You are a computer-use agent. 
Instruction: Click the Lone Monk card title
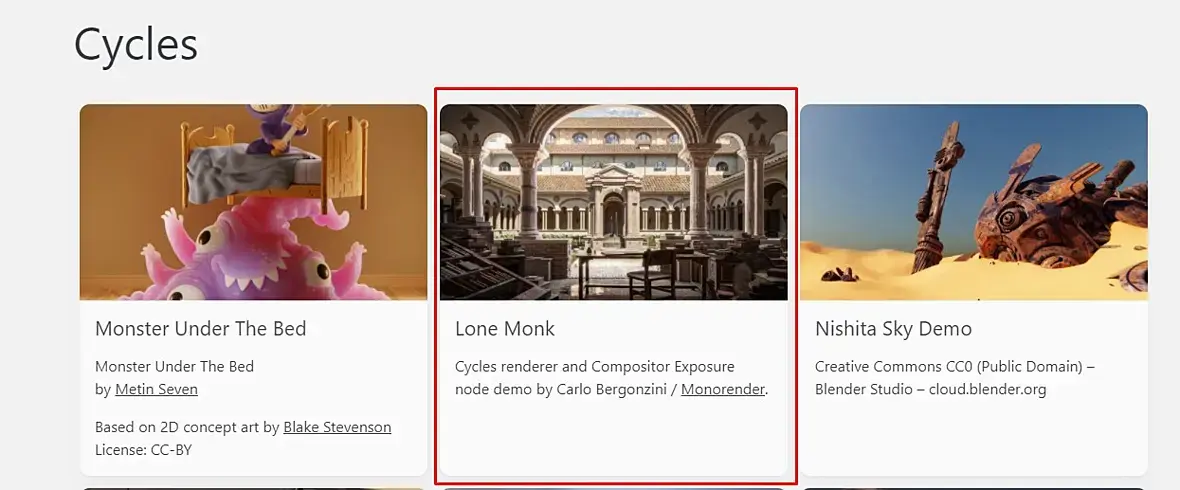(x=504, y=328)
